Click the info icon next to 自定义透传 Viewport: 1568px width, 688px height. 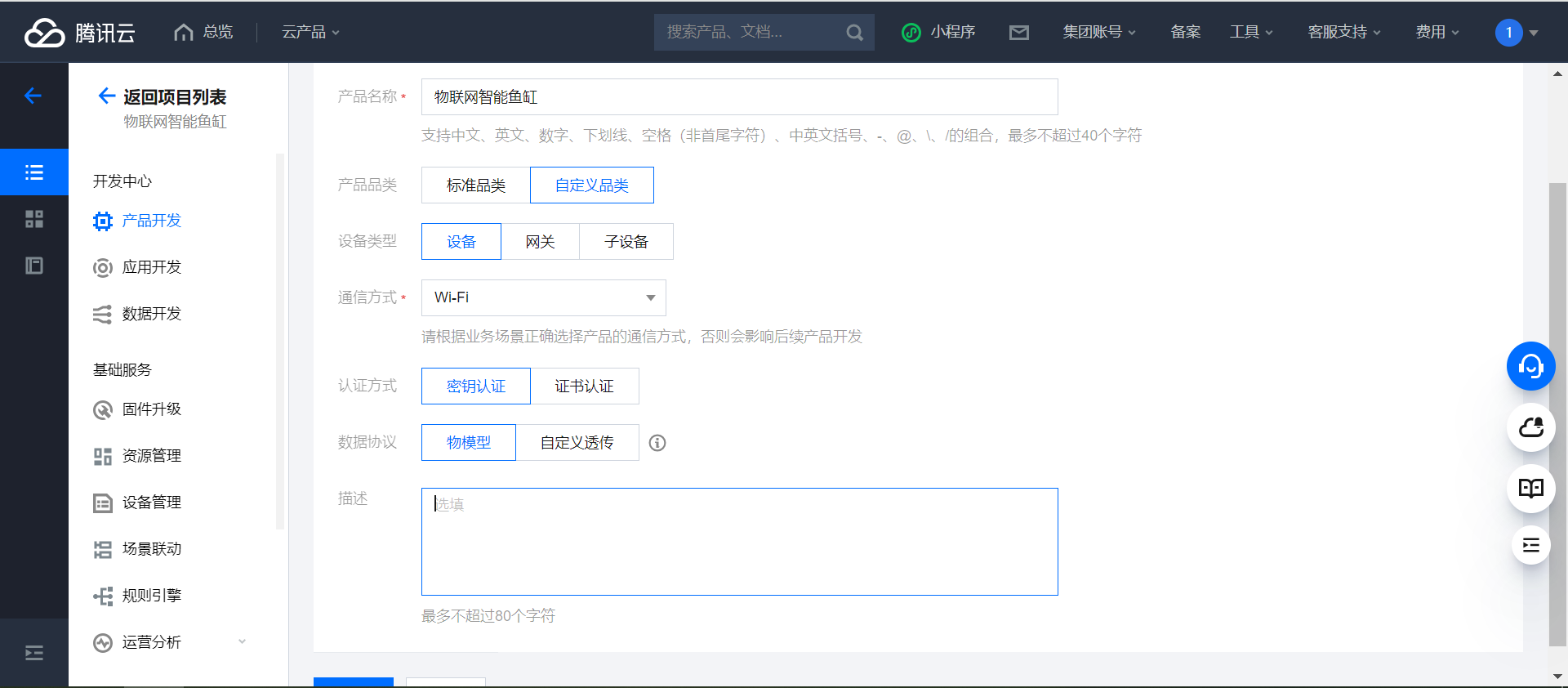pyautogui.click(x=657, y=443)
